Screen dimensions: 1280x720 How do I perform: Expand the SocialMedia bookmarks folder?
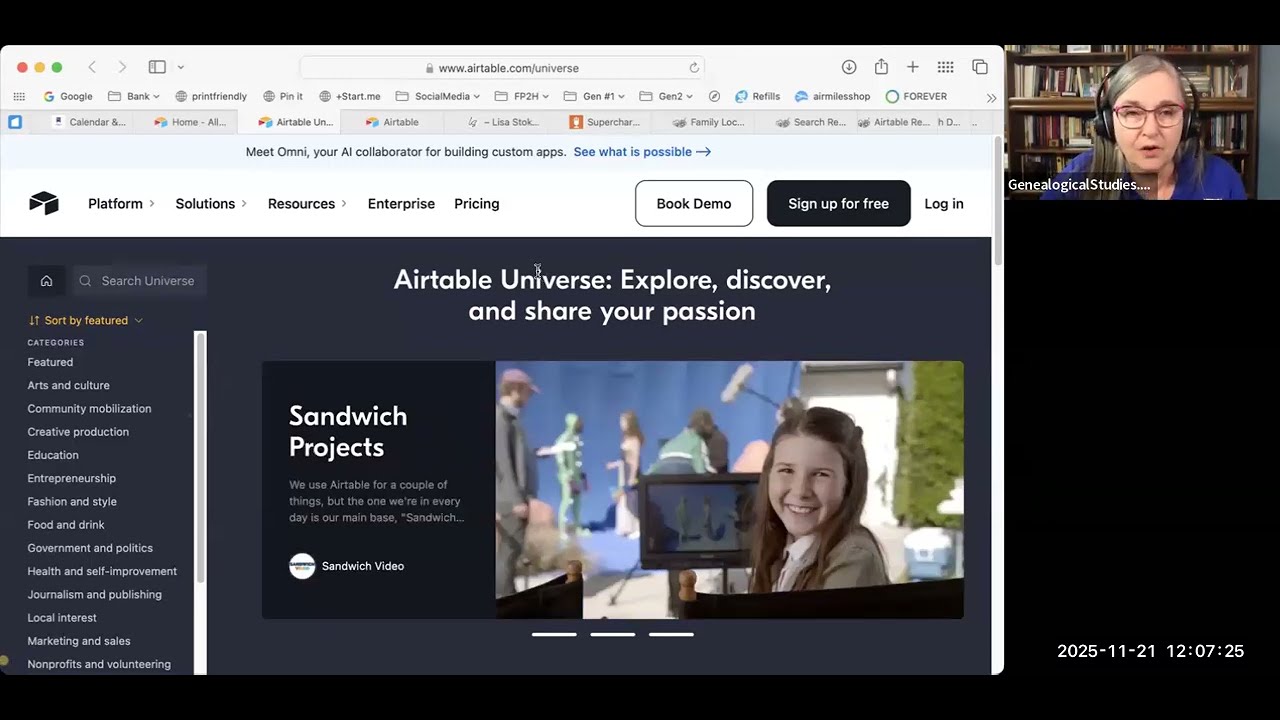[x=438, y=96]
